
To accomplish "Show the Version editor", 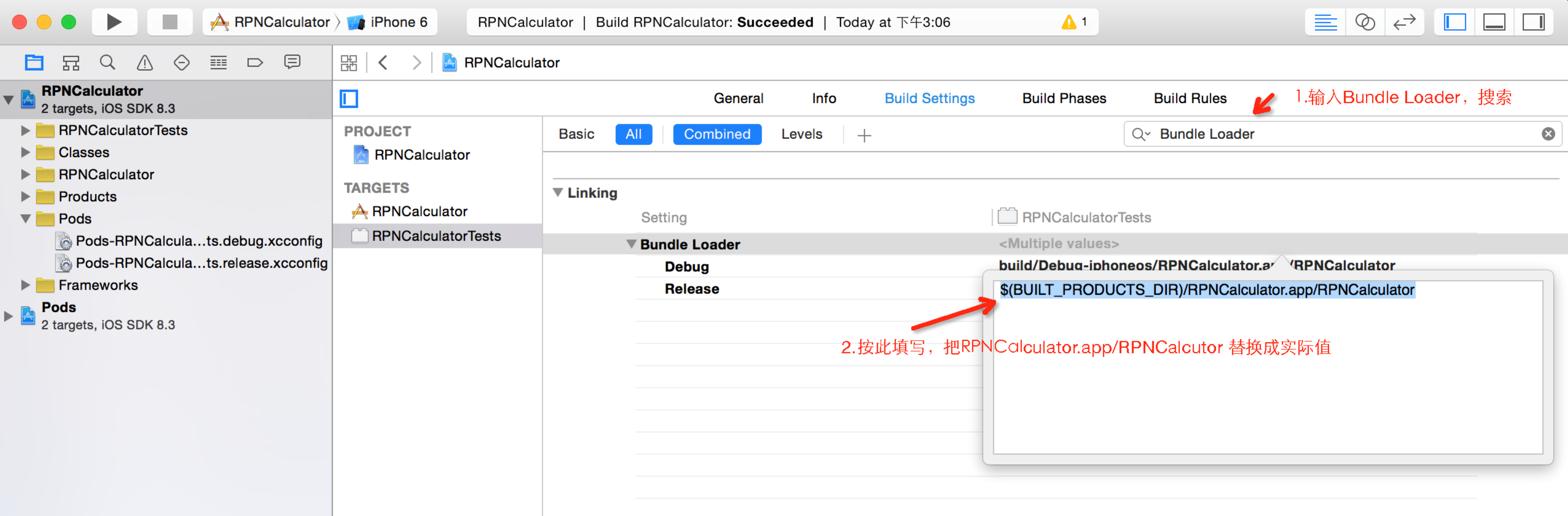I will (1404, 22).
